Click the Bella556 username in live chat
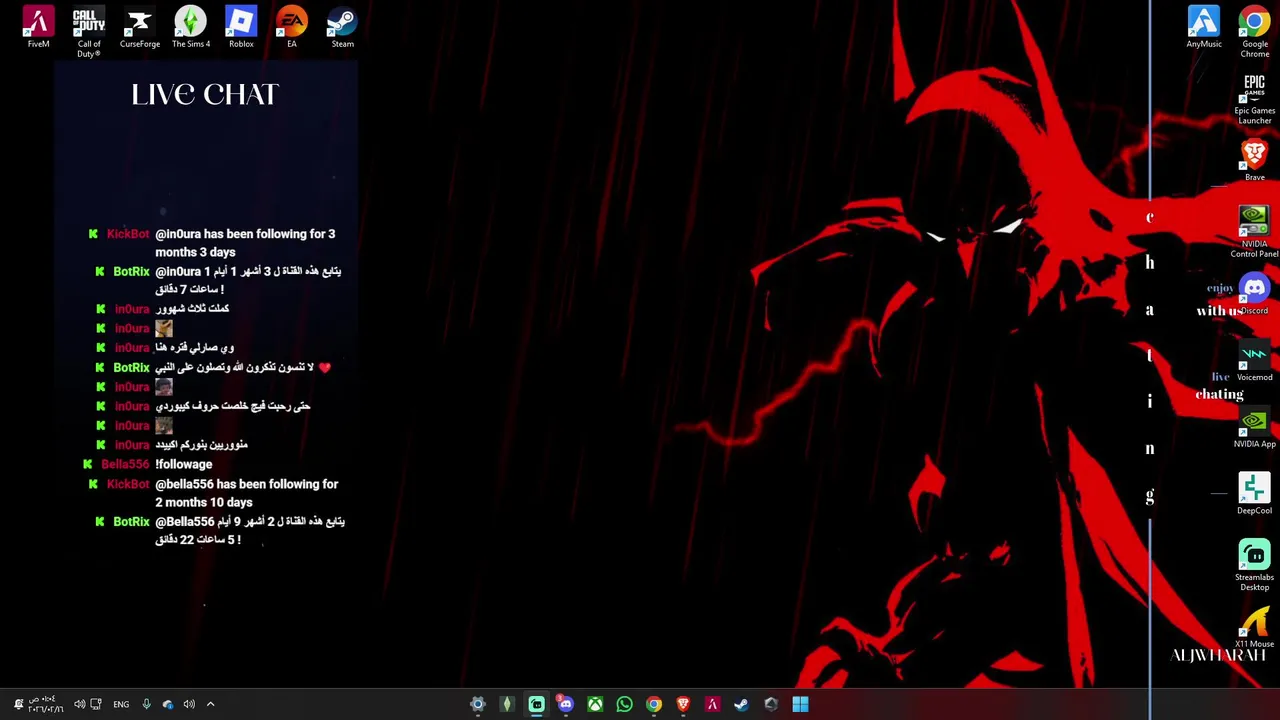 (125, 464)
